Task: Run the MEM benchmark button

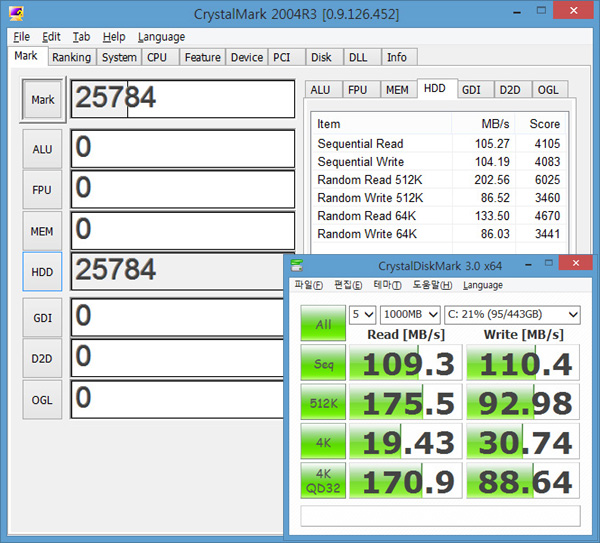Action: click(x=42, y=232)
